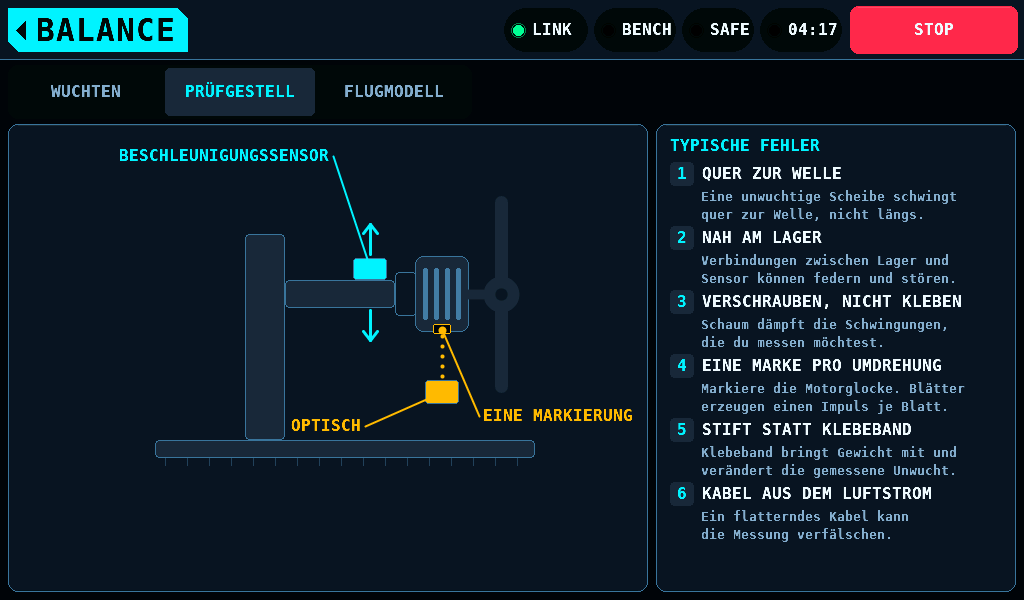Click the SAFE status pill
Viewport: 1024px width, 600px height.
[718, 30]
